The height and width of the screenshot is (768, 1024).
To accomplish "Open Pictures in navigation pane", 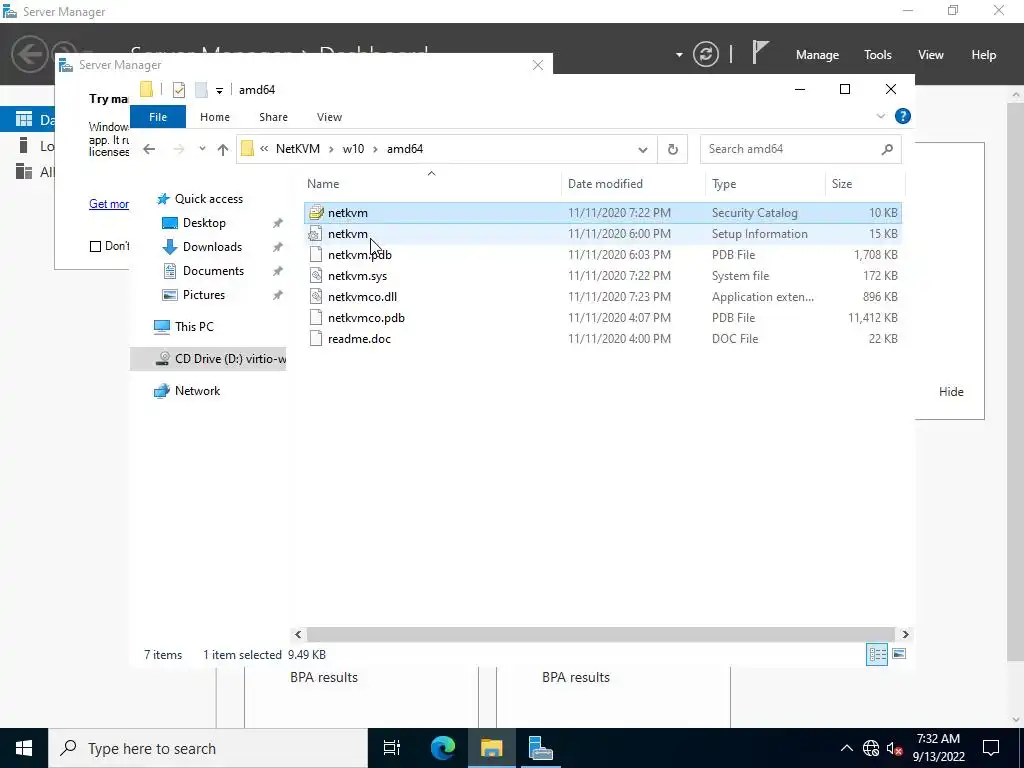I will [204, 295].
